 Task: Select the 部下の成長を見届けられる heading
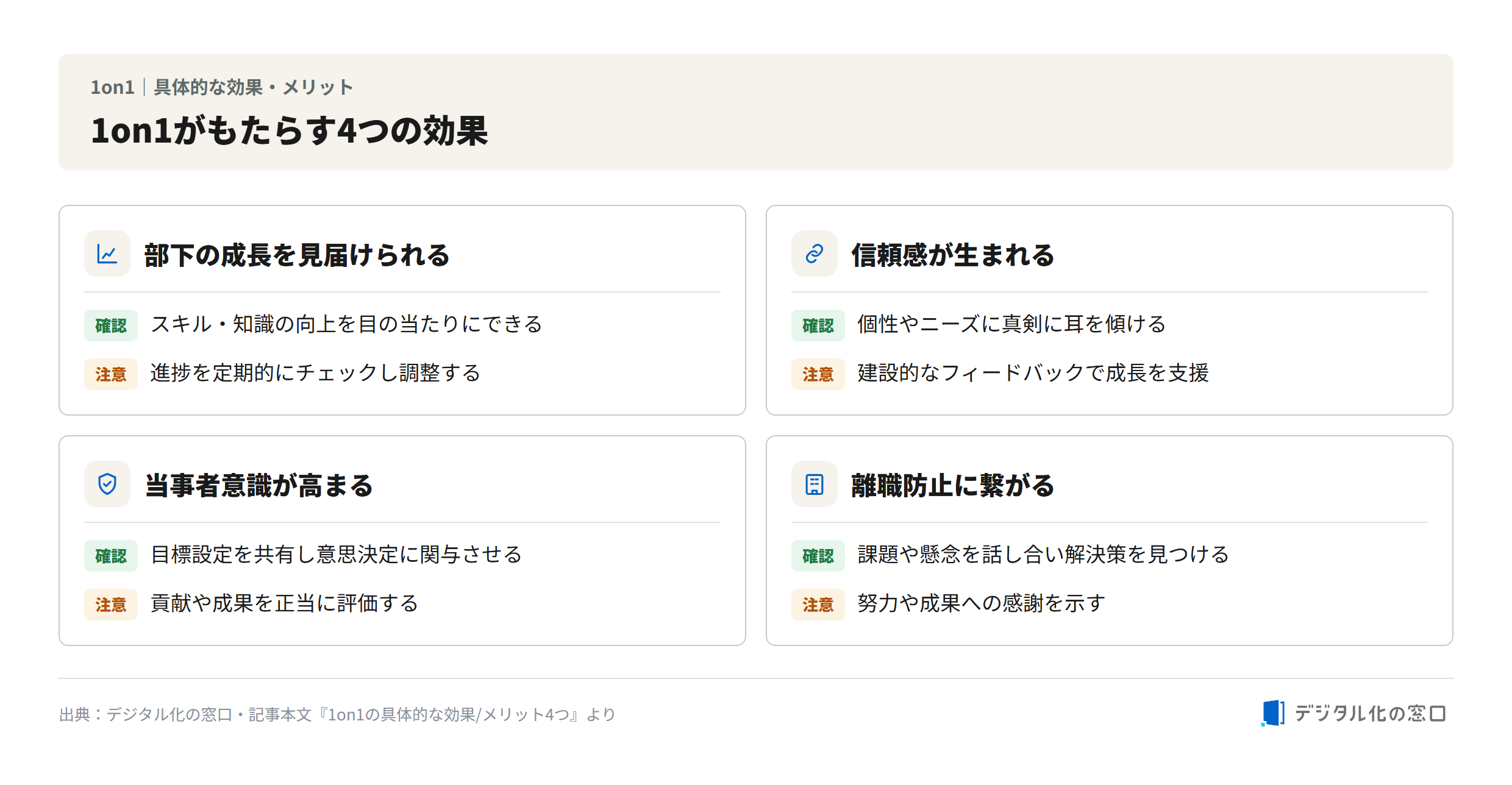pyautogui.click(x=297, y=255)
